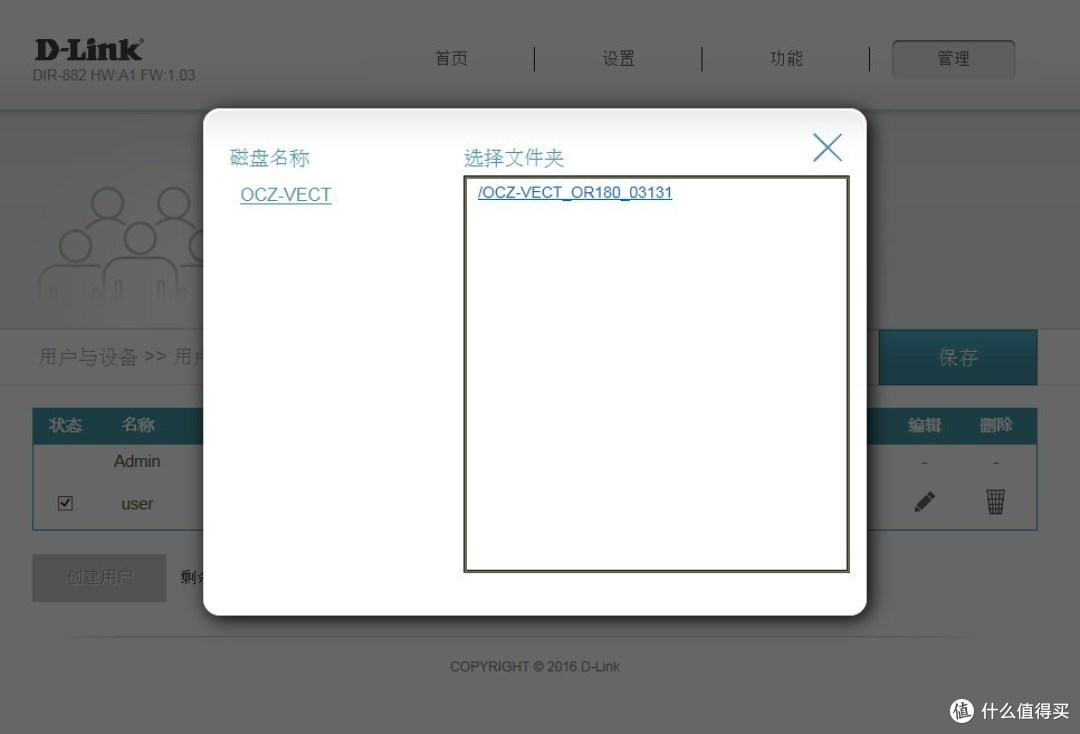Click the Admin name cell
The width and height of the screenshot is (1080, 734).
click(x=137, y=461)
